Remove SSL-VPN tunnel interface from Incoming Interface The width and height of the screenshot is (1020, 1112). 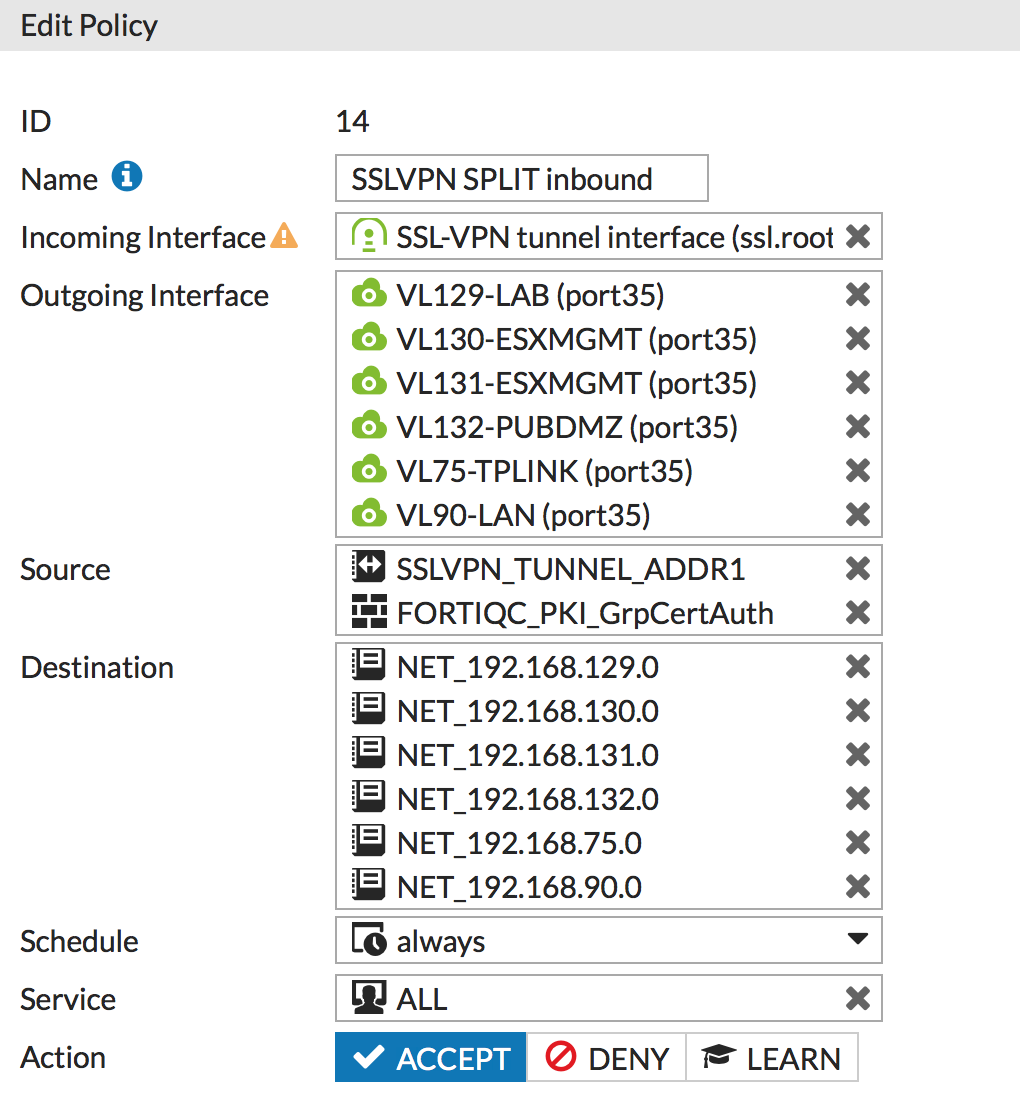click(x=857, y=236)
